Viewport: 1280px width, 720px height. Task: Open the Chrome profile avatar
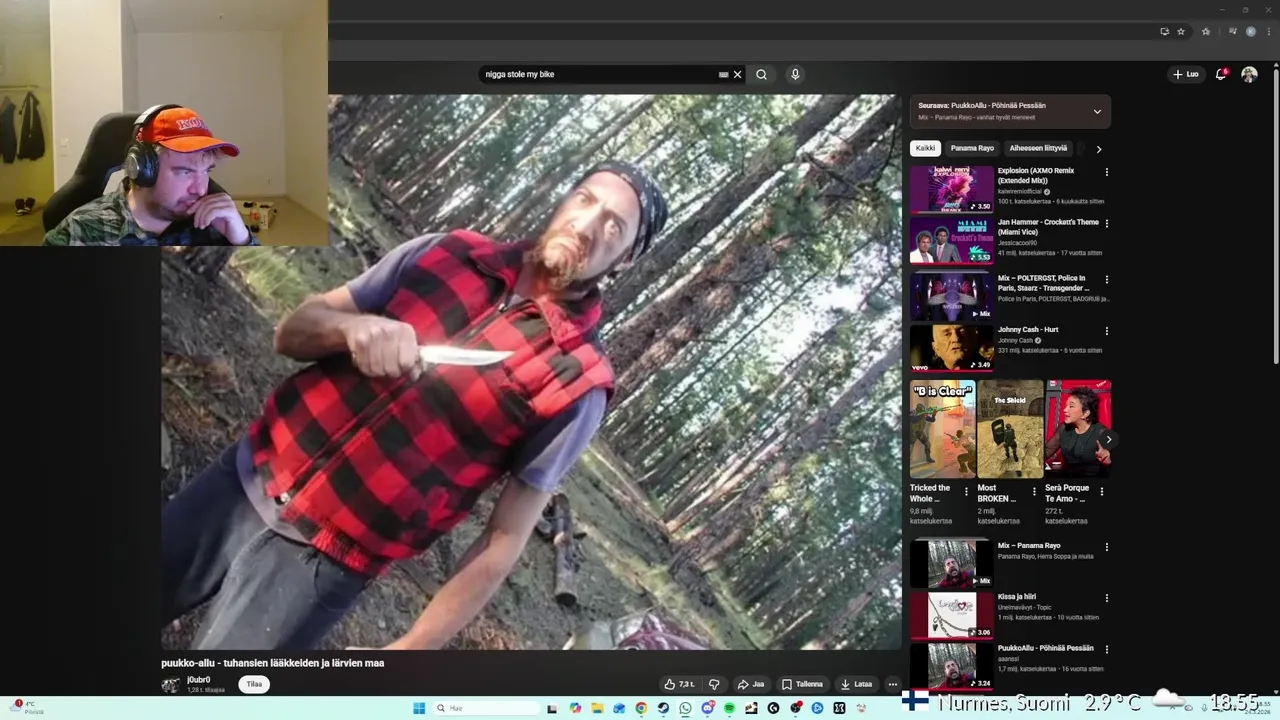click(1251, 31)
